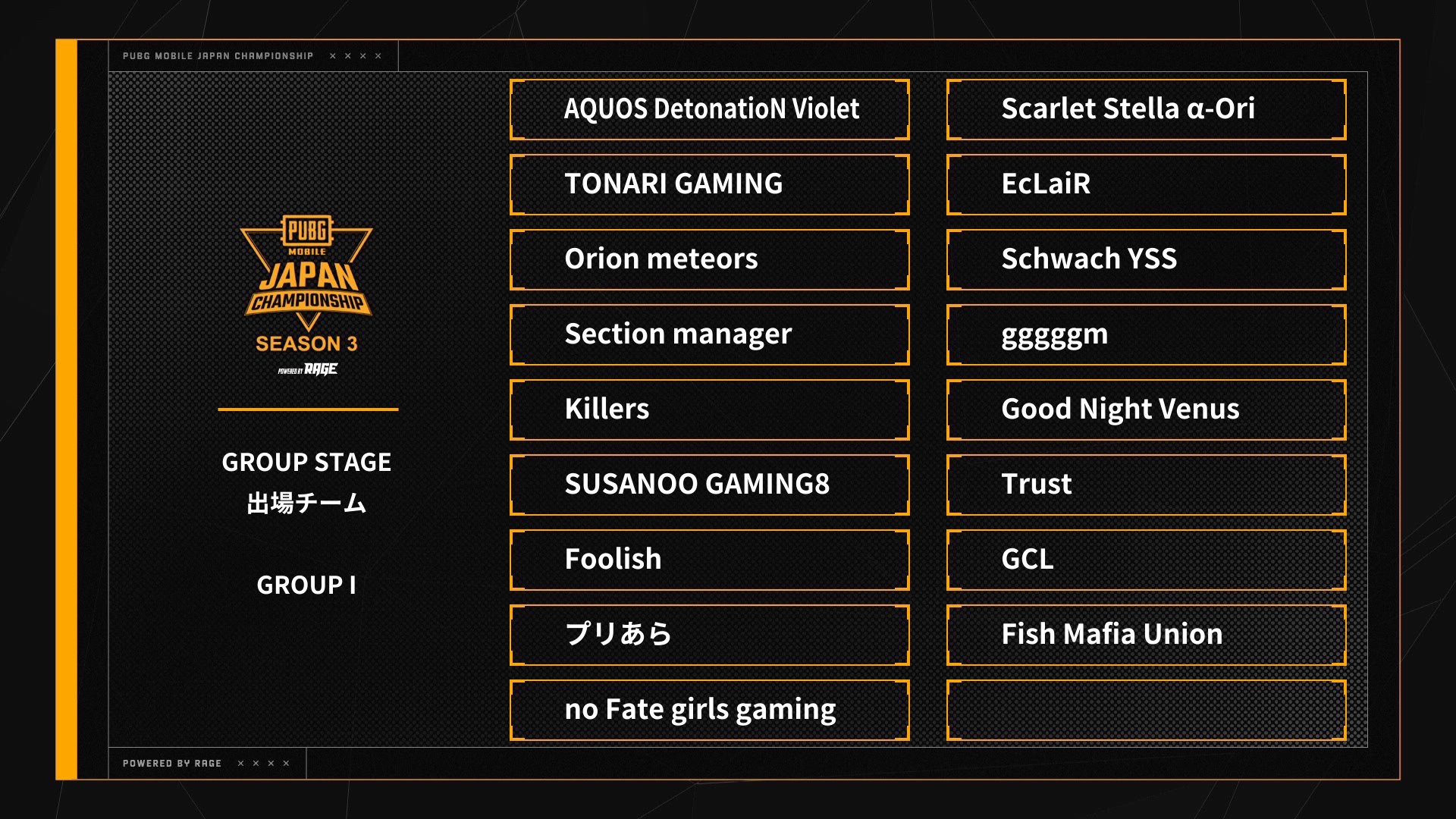This screenshot has width=1456, height=819.
Task: Click the Fish Mafia Union entry
Action: [x=1146, y=635]
